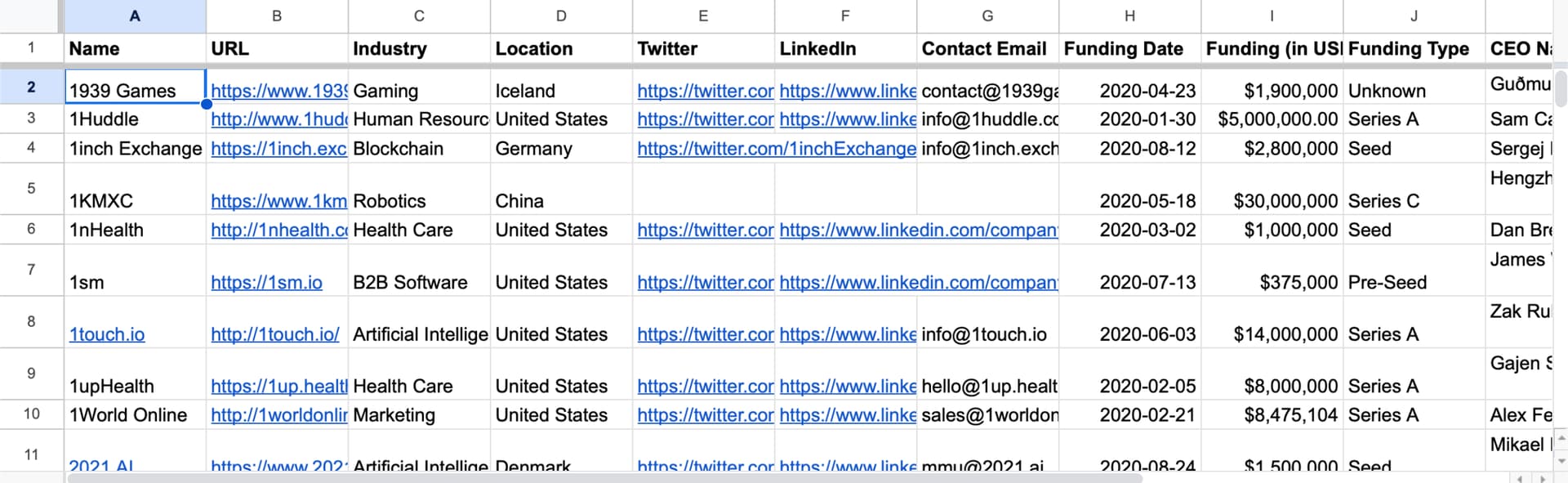Viewport: 1568px width, 483px height.
Task: Open 1nHealth LinkedIn company link
Action: click(x=919, y=230)
